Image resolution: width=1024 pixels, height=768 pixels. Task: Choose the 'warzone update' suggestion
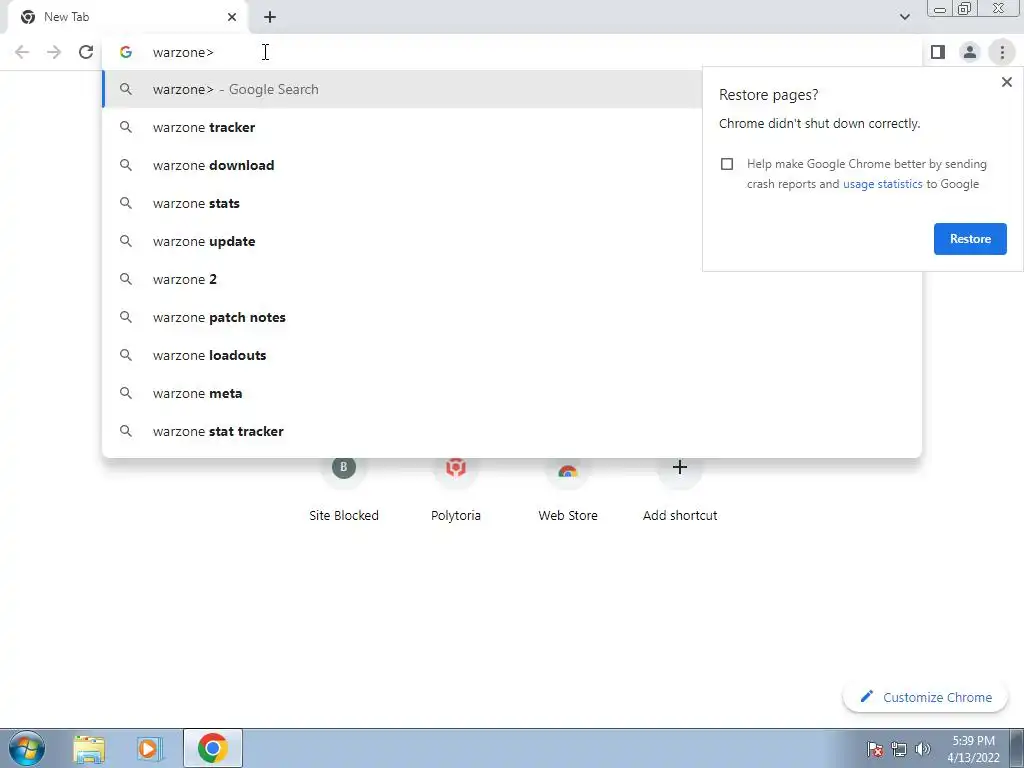pyautogui.click(x=402, y=241)
